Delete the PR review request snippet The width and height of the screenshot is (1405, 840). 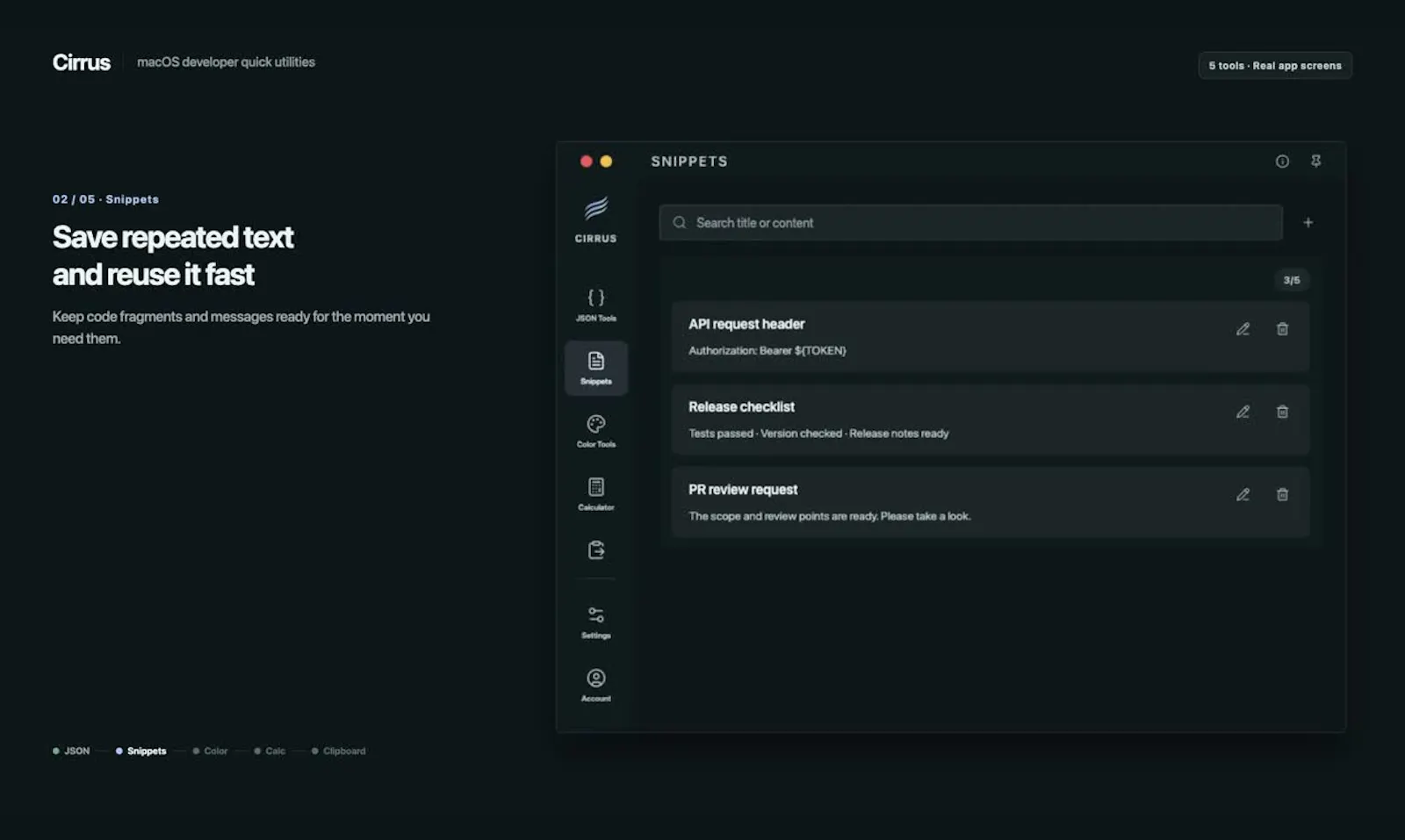pyautogui.click(x=1282, y=495)
